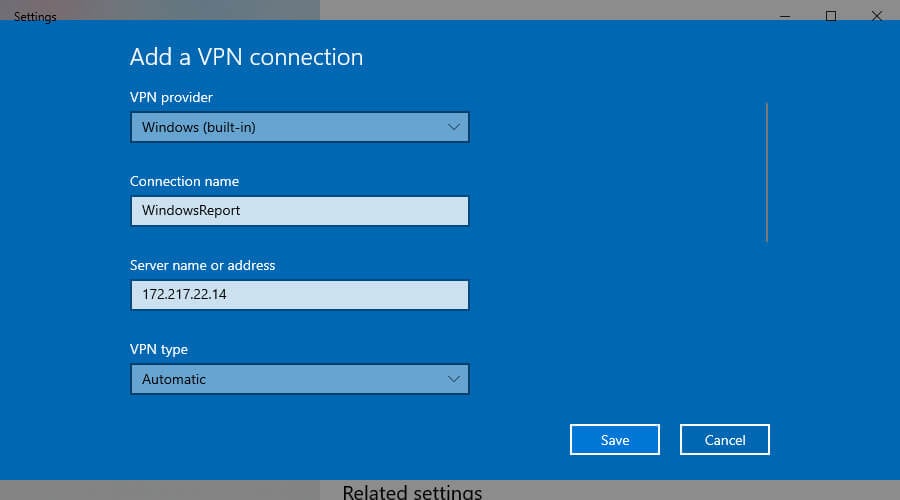The image size is (900, 500).
Task: Focus the Server name or address field
Action: pyautogui.click(x=300, y=295)
